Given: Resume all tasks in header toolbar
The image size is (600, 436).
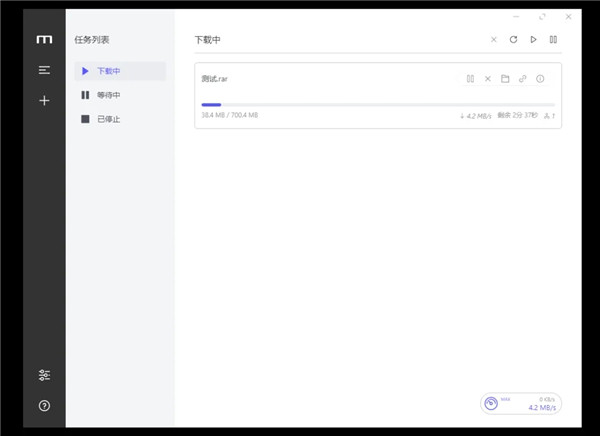Looking at the screenshot, I should tap(533, 39).
